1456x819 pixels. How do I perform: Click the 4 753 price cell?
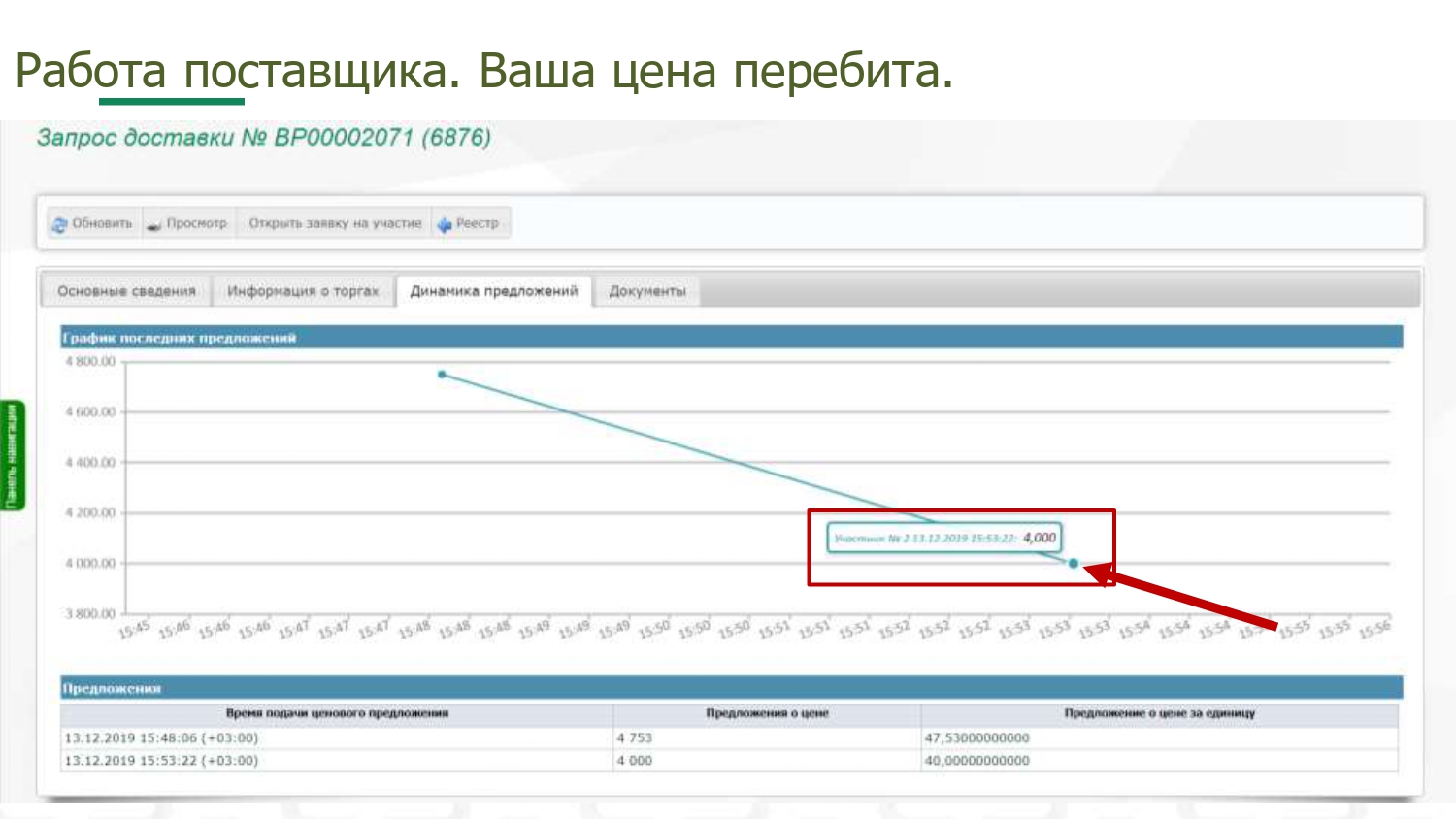[x=635, y=738]
